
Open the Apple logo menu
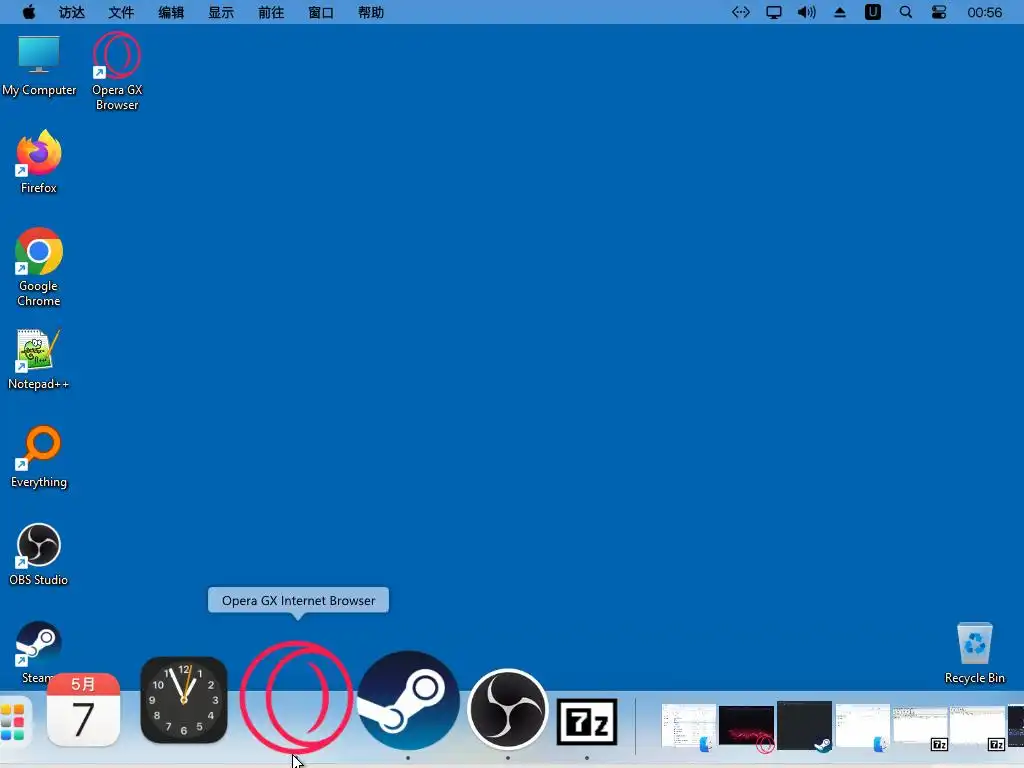(29, 12)
